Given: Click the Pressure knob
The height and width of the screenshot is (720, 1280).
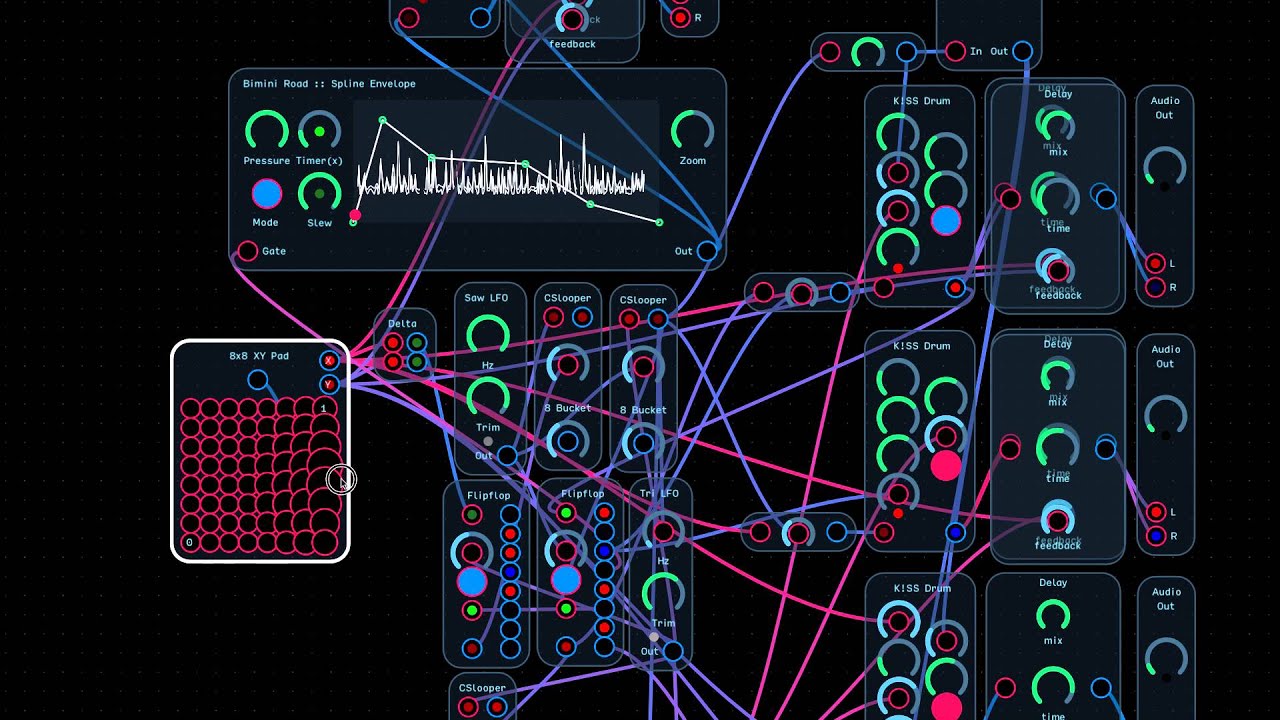Looking at the screenshot, I should click(266, 132).
